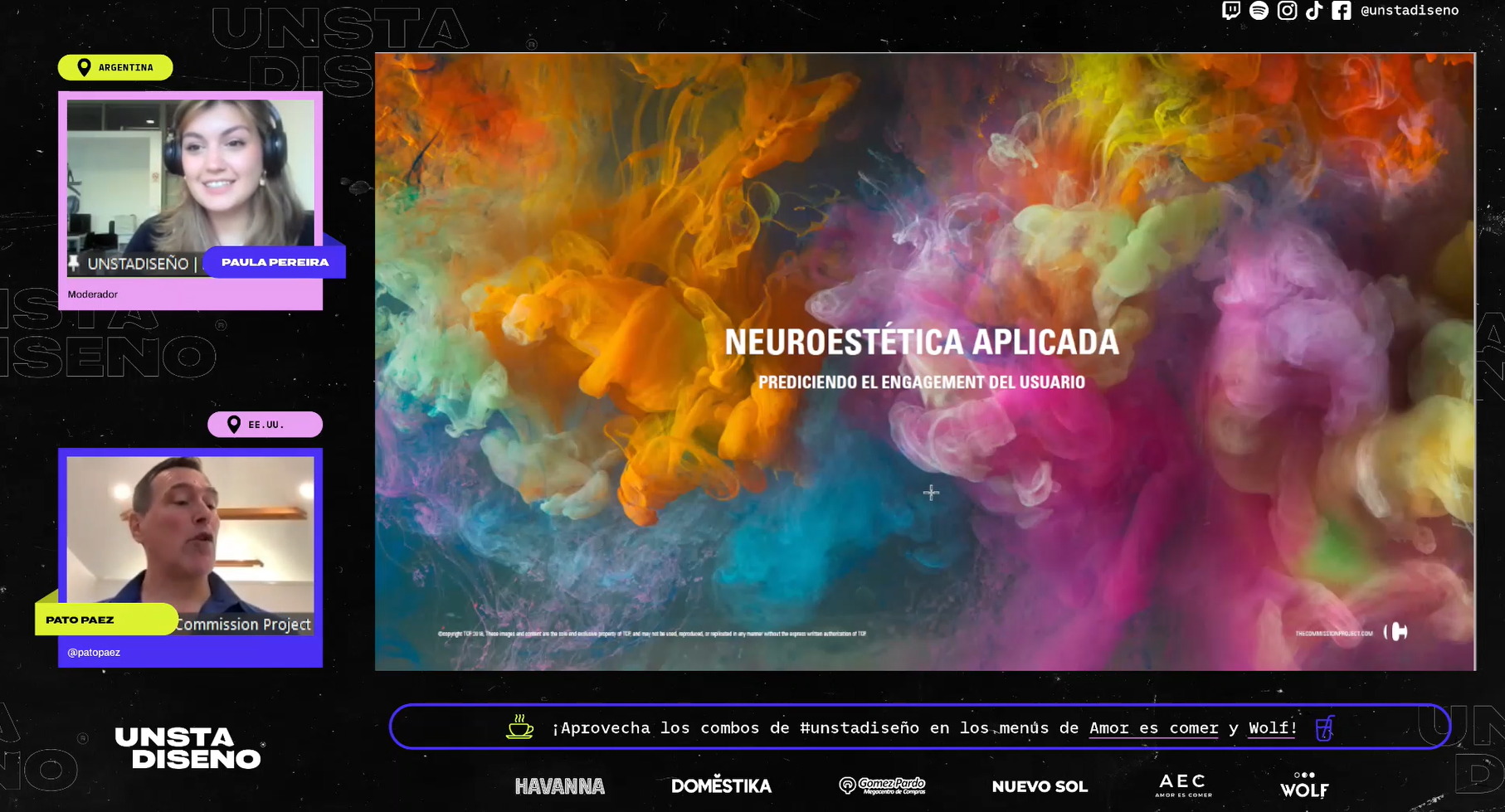Click the PATO PAEZ name tag
This screenshot has width=1505, height=812.
point(106,620)
